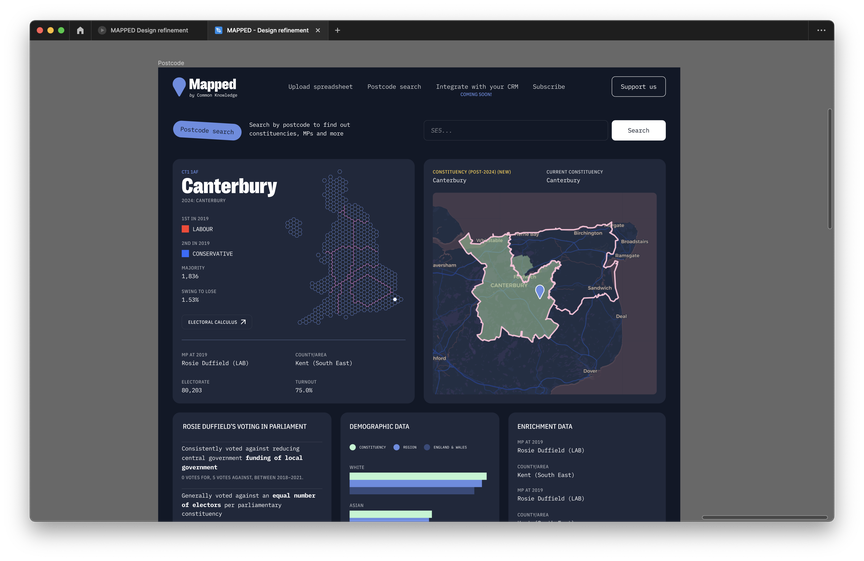Click the Deal label on map
The width and height of the screenshot is (864, 561).
[621, 316]
